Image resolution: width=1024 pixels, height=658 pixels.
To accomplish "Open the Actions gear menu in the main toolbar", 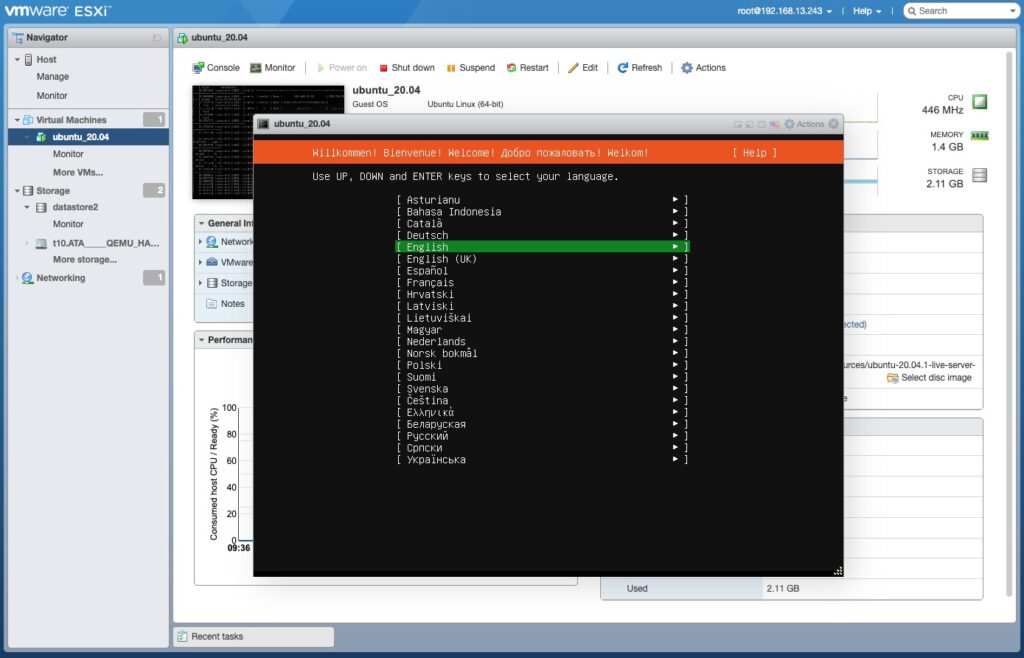I will 703,68.
